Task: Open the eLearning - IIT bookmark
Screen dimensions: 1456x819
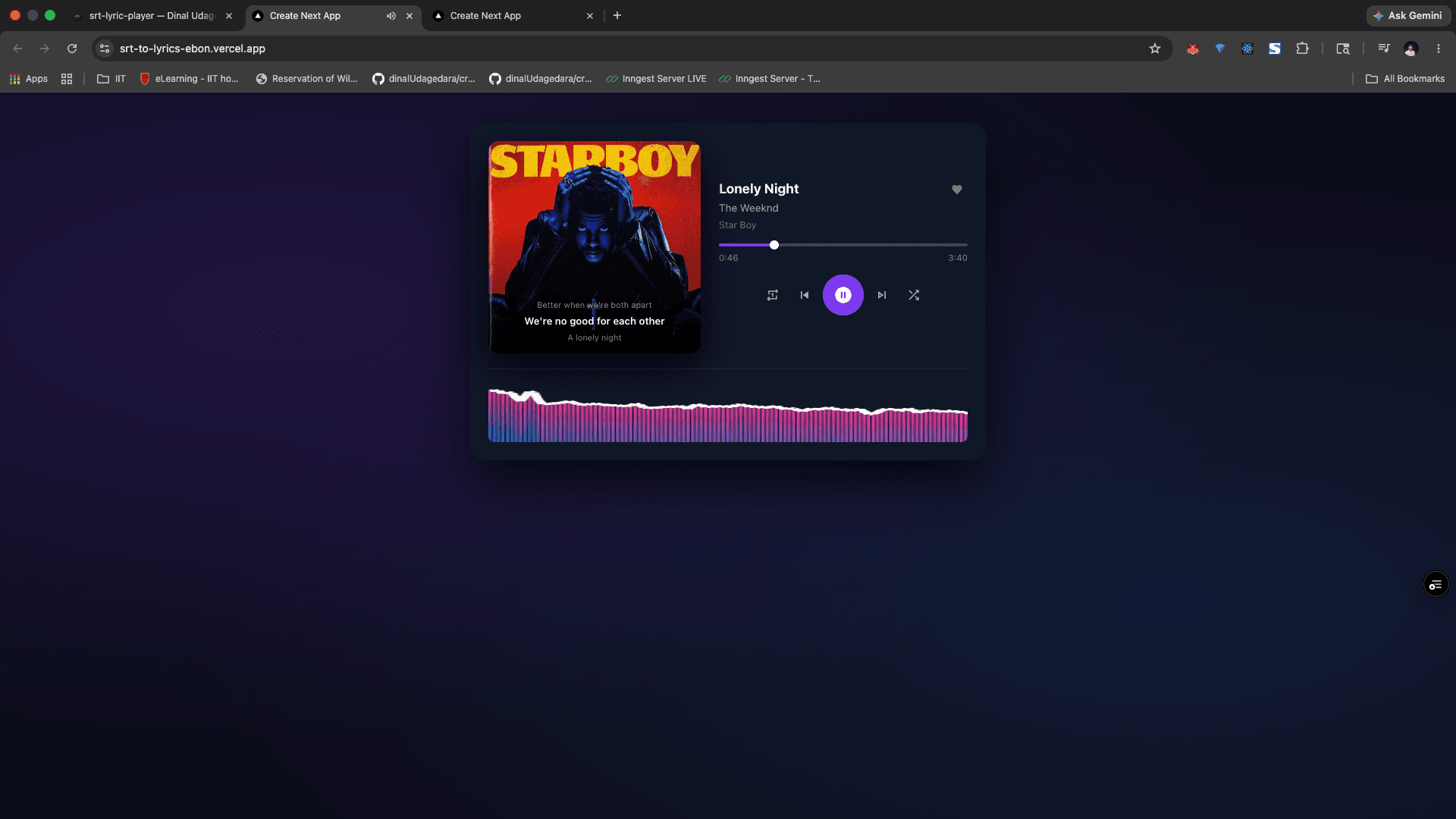Action: pyautogui.click(x=190, y=79)
